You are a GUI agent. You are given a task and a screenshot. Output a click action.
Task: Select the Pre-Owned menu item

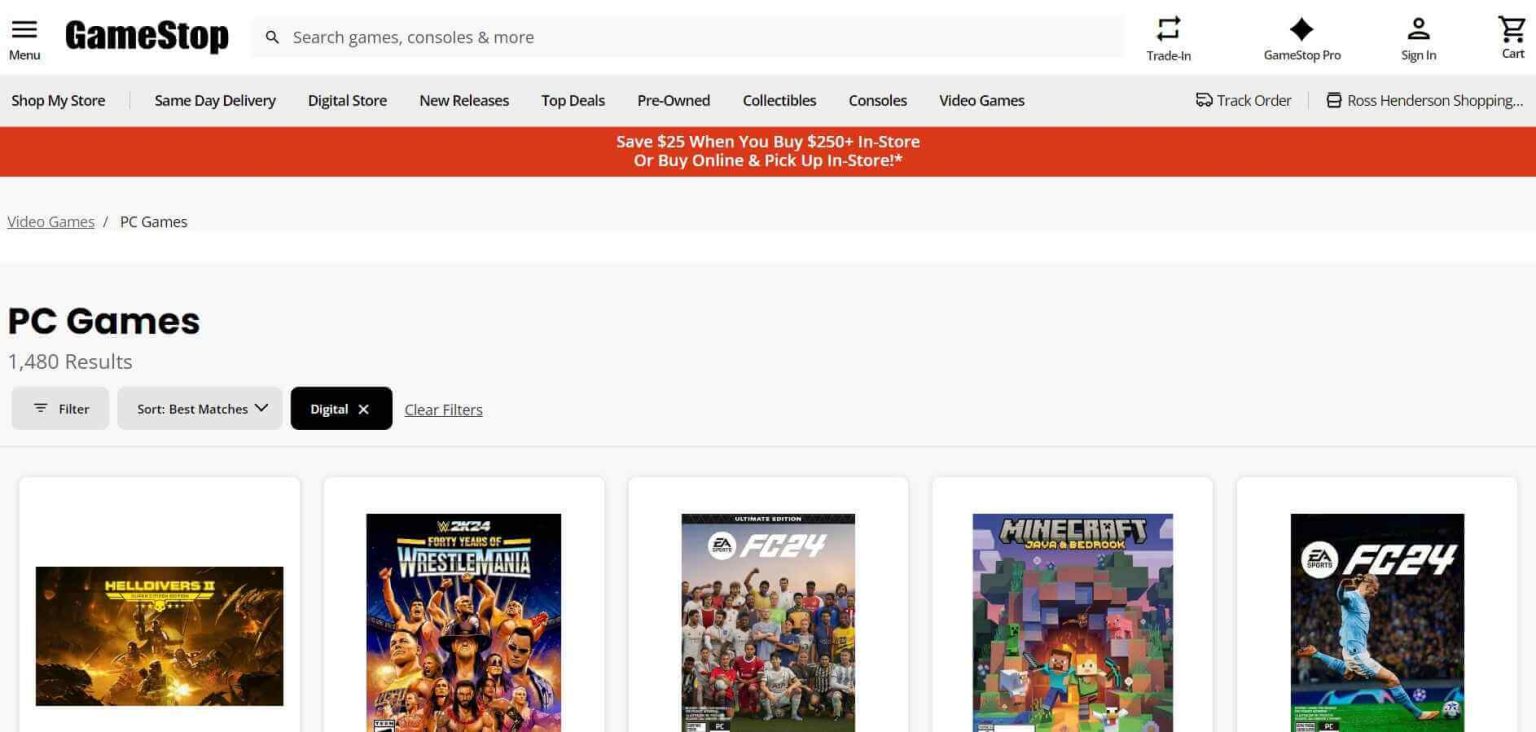(673, 100)
